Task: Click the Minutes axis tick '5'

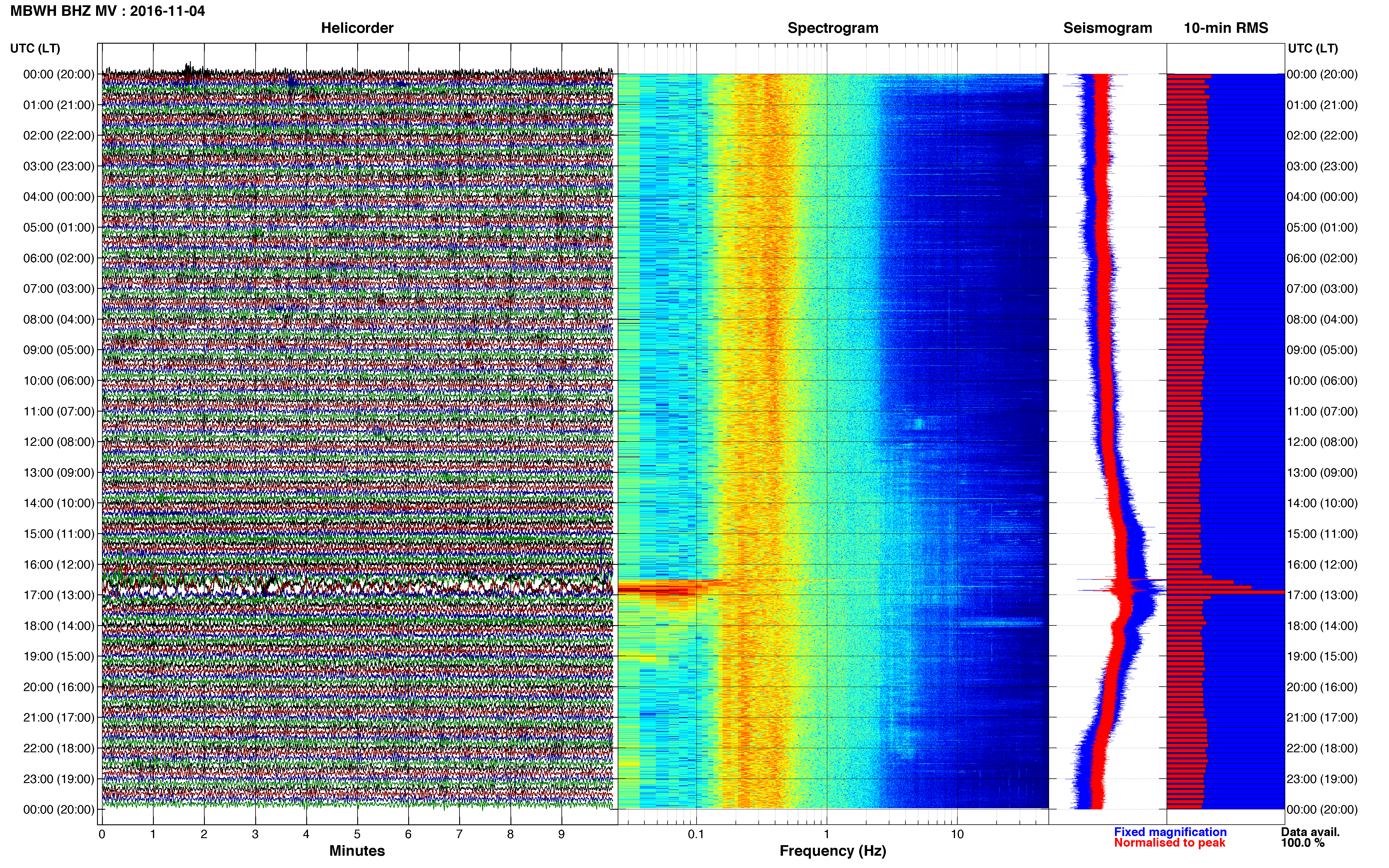Action: [357, 835]
